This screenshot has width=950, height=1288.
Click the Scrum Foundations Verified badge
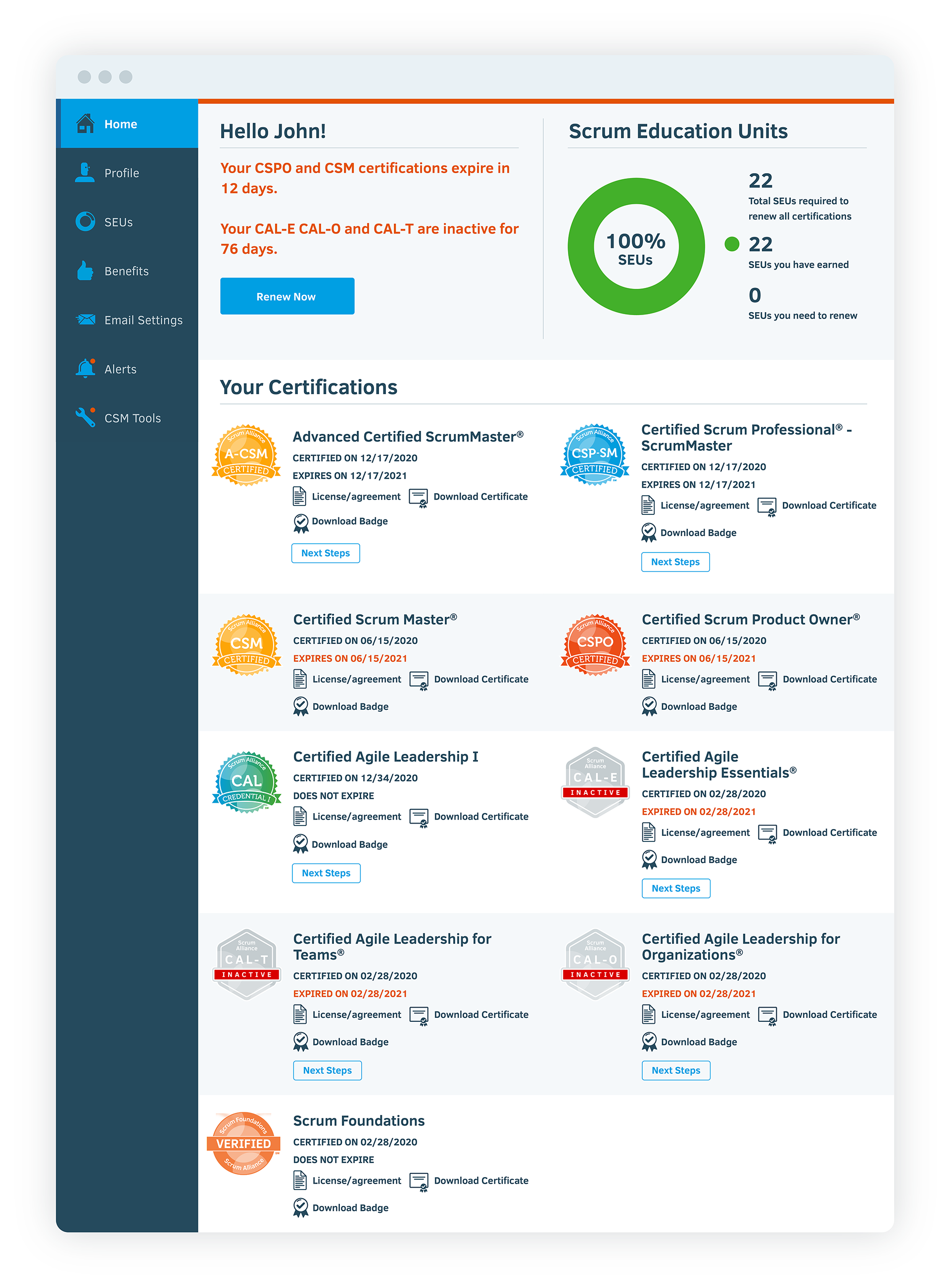[244, 1143]
